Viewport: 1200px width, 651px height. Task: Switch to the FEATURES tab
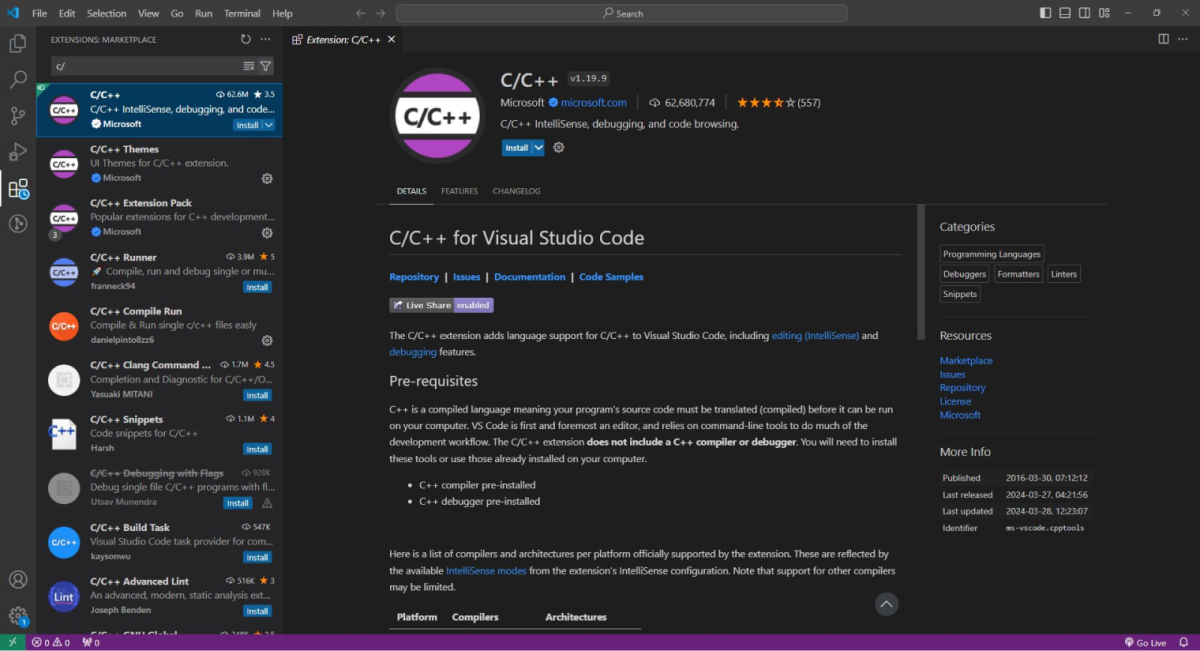tap(459, 191)
